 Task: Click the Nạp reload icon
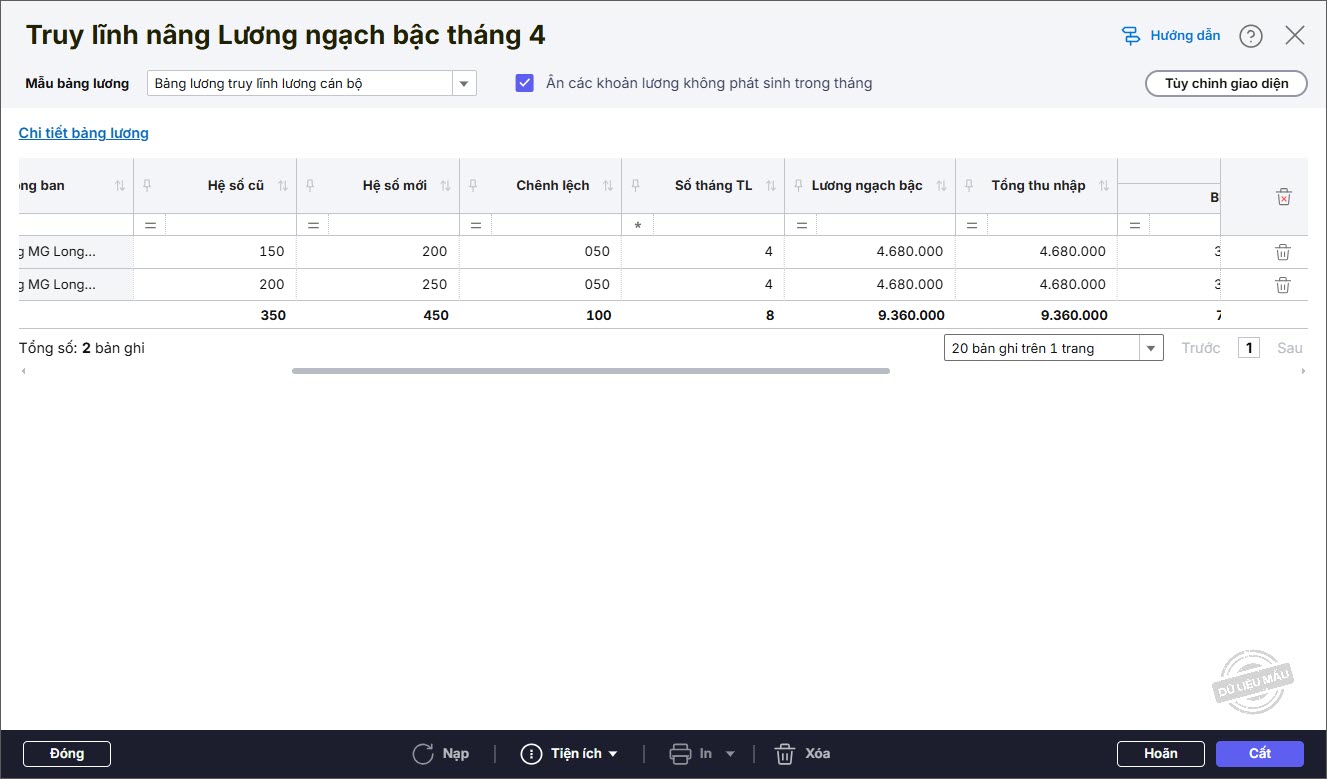423,754
